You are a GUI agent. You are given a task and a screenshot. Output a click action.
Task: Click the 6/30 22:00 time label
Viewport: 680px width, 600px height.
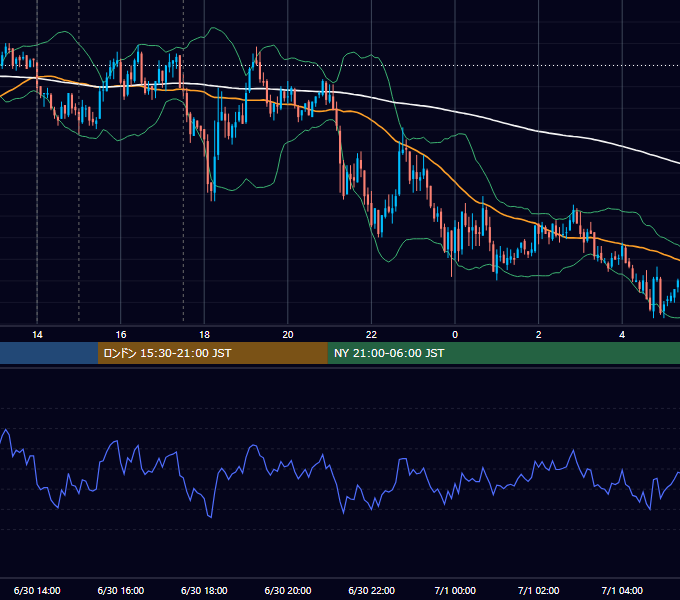pyautogui.click(x=372, y=590)
